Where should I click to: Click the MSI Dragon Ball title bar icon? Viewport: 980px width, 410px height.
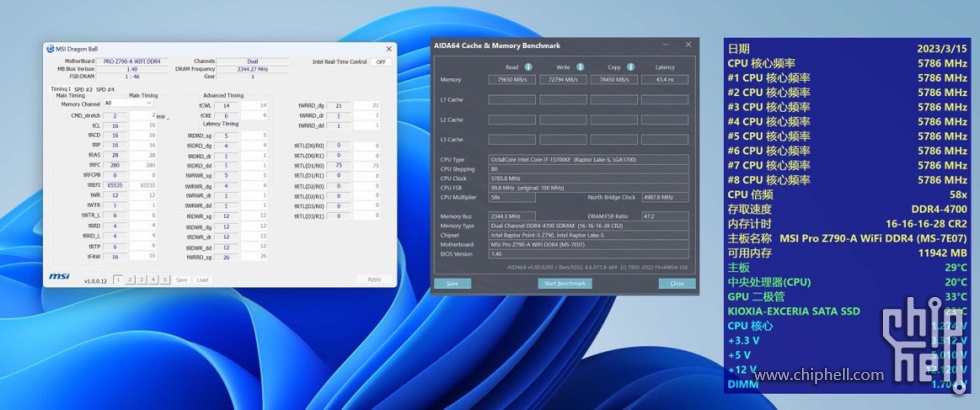tap(50, 49)
